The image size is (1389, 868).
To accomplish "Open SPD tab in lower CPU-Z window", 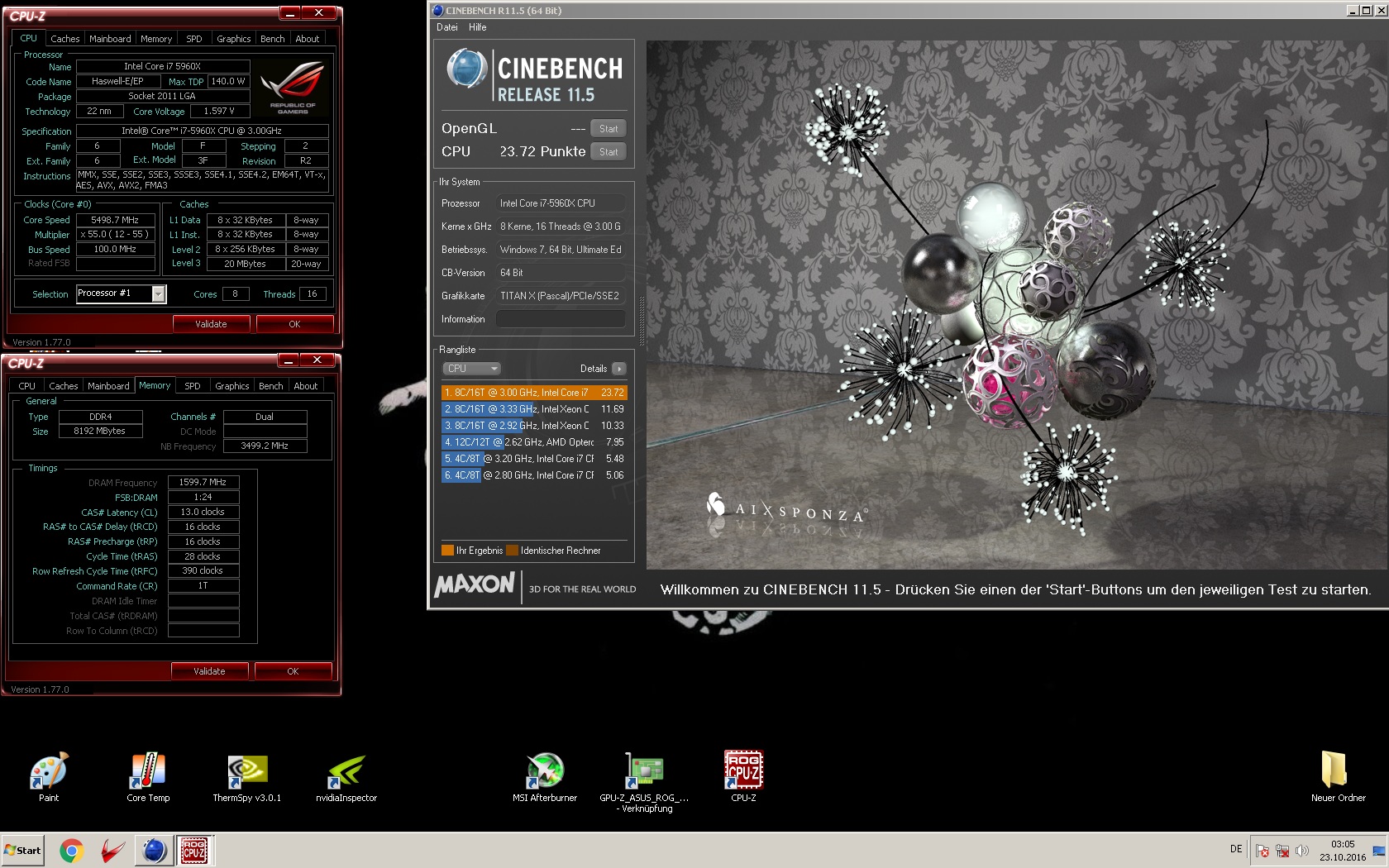I will (x=193, y=386).
